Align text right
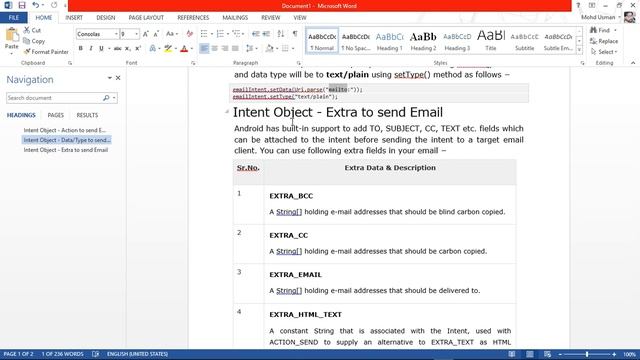Image resolution: width=640 pixels, height=360 pixels. [x=224, y=49]
